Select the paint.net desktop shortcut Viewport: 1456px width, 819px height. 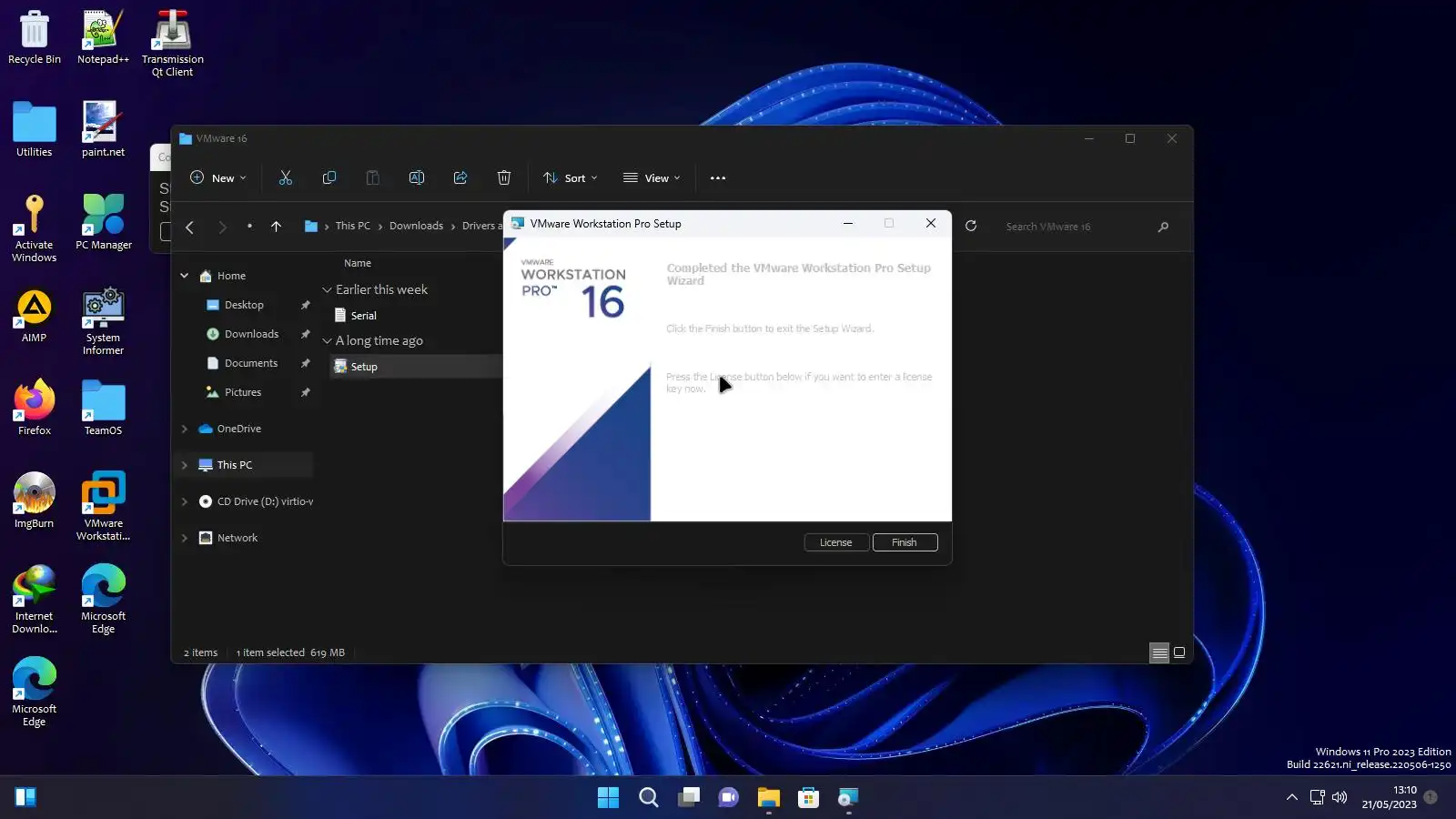[103, 129]
